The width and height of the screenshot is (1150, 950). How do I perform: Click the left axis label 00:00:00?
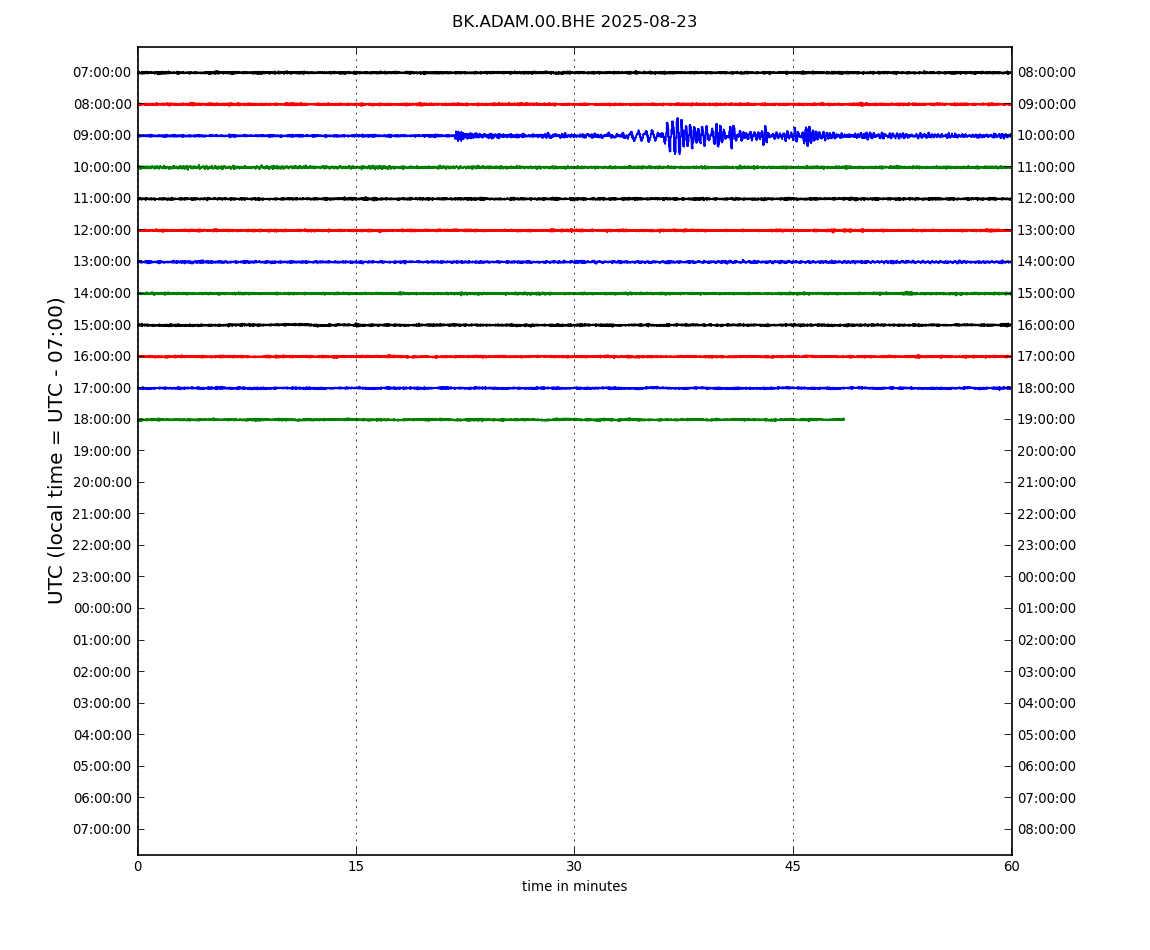(x=102, y=609)
